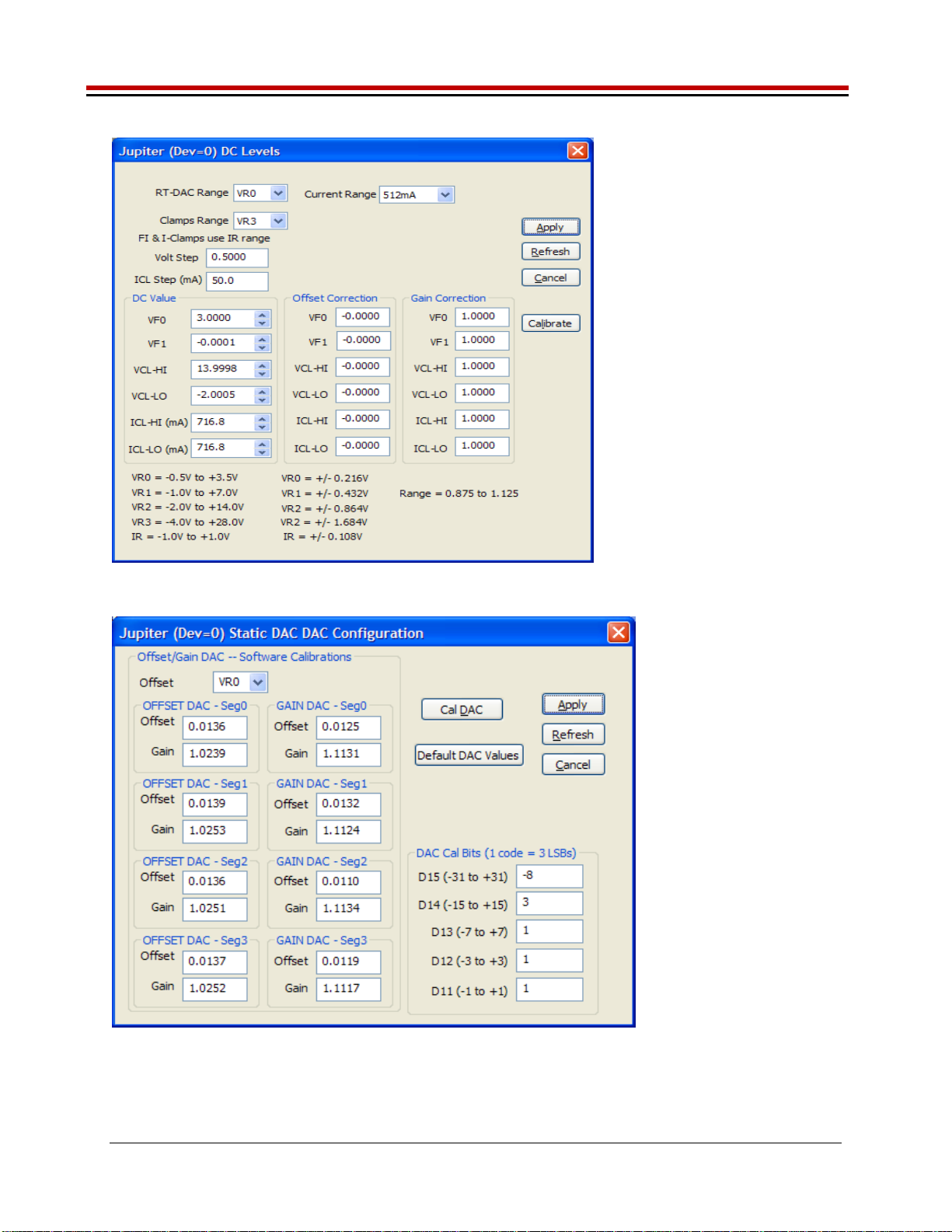
Task: Click OFFSET DAC Seg2 Offset field
Action: coord(214,882)
